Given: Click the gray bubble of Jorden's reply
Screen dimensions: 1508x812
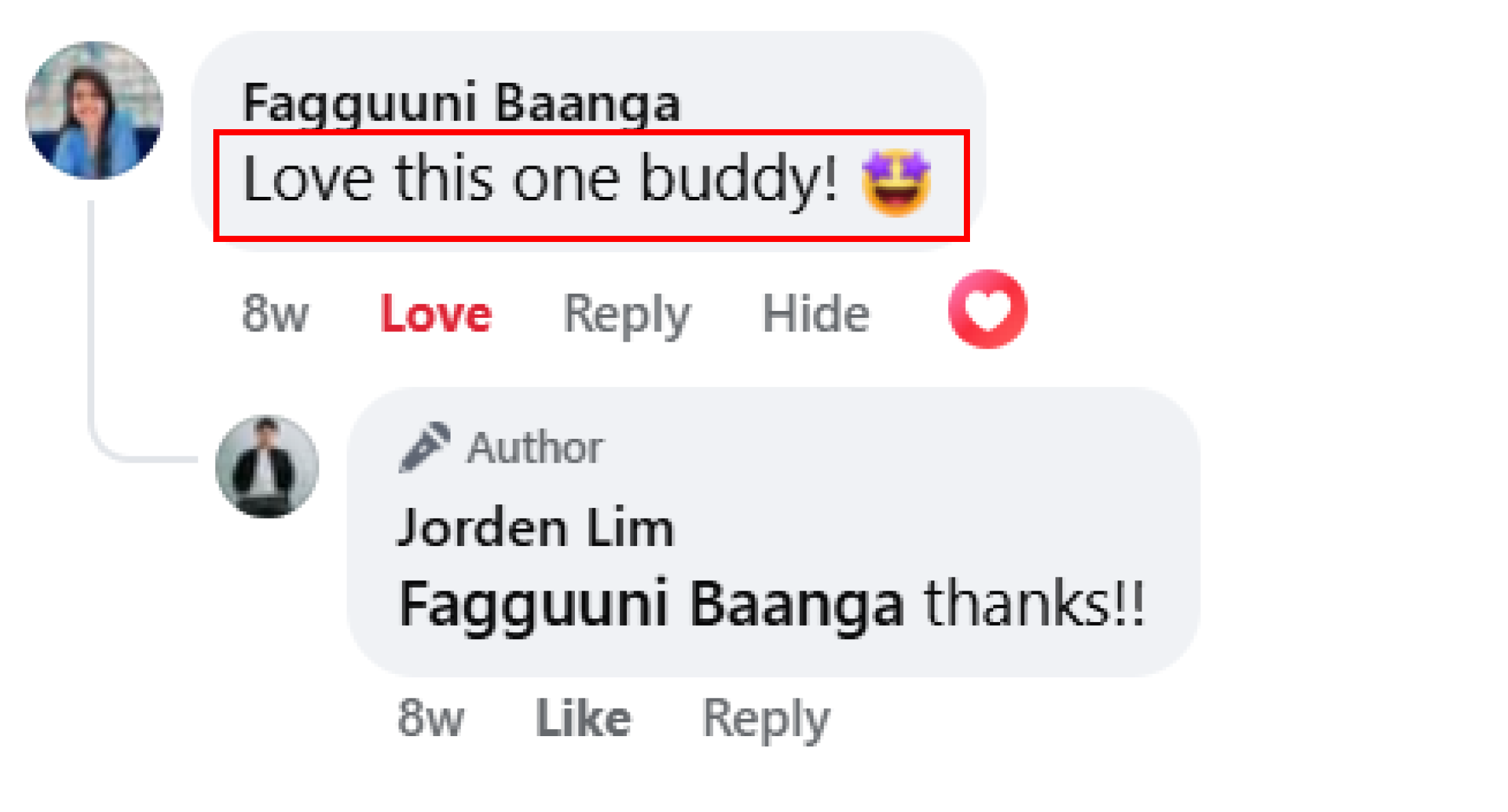Looking at the screenshot, I should click(773, 532).
